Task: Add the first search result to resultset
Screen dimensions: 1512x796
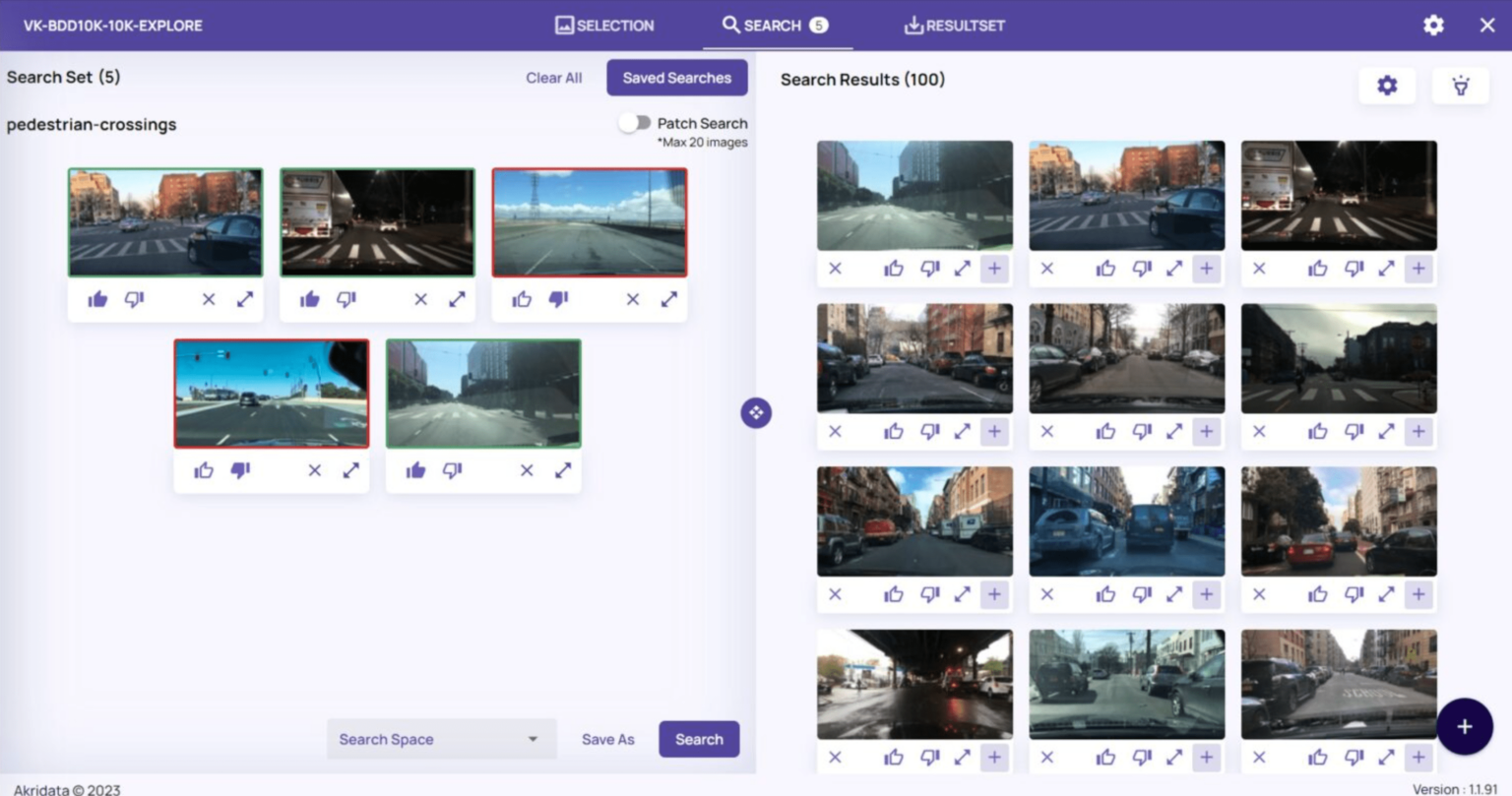Action: coord(994,268)
